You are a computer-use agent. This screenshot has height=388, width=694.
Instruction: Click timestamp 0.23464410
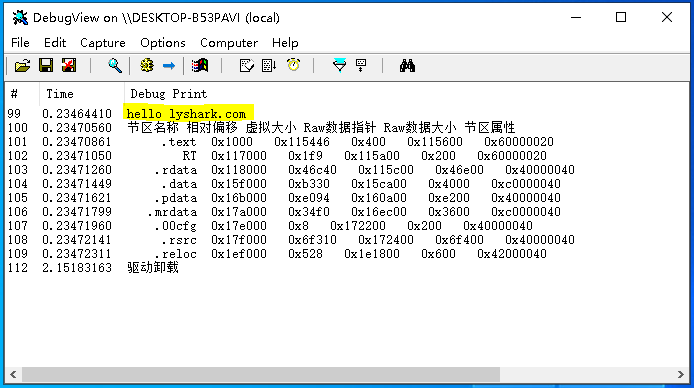[x=77, y=114]
